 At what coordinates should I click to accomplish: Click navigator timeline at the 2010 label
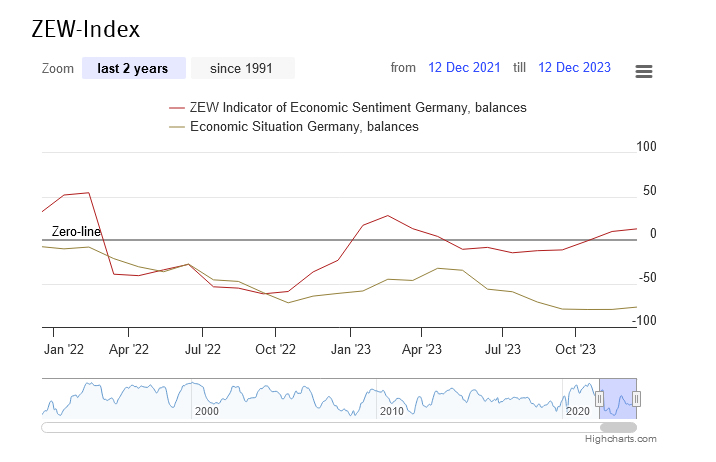pos(391,411)
